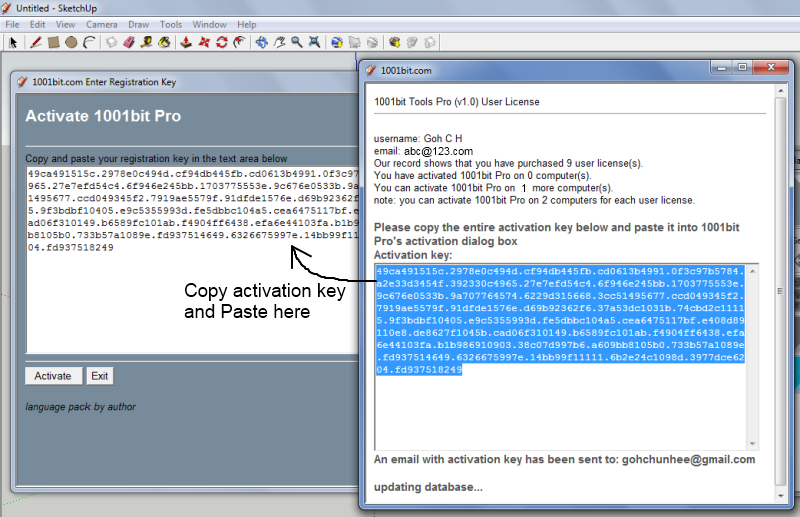This screenshot has width=800, height=517.
Task: Select the Paint Bucket tool
Action: 164,42
